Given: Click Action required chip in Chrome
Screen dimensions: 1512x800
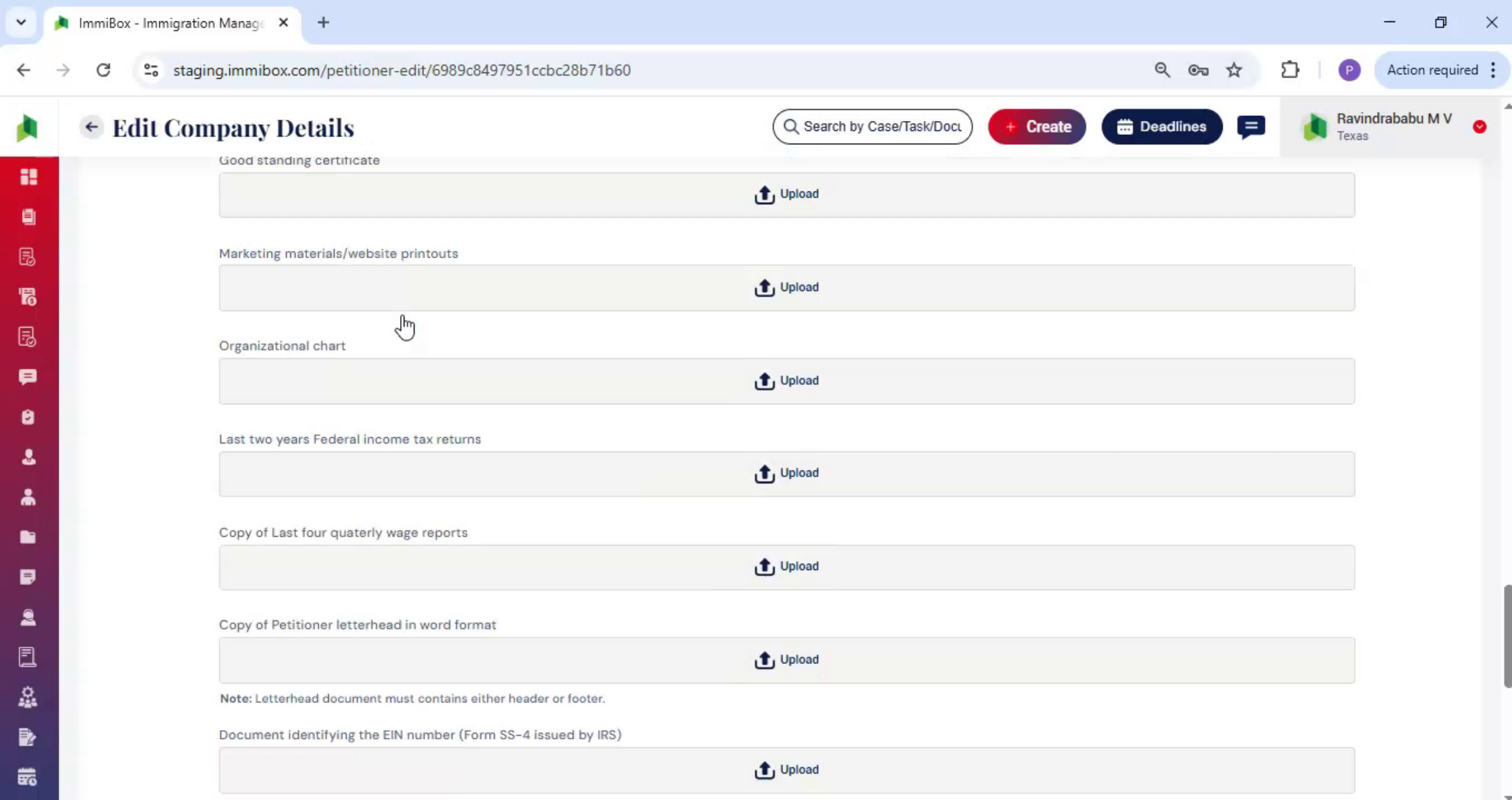Looking at the screenshot, I should tap(1432, 70).
